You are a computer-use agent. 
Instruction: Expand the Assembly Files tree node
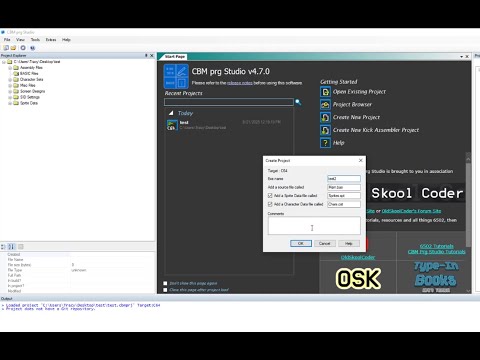click(10, 68)
